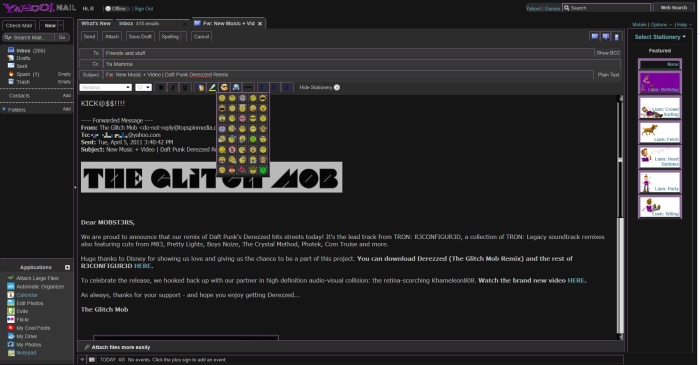Click the Italic formatting button
The image size is (700, 365).
(173, 87)
